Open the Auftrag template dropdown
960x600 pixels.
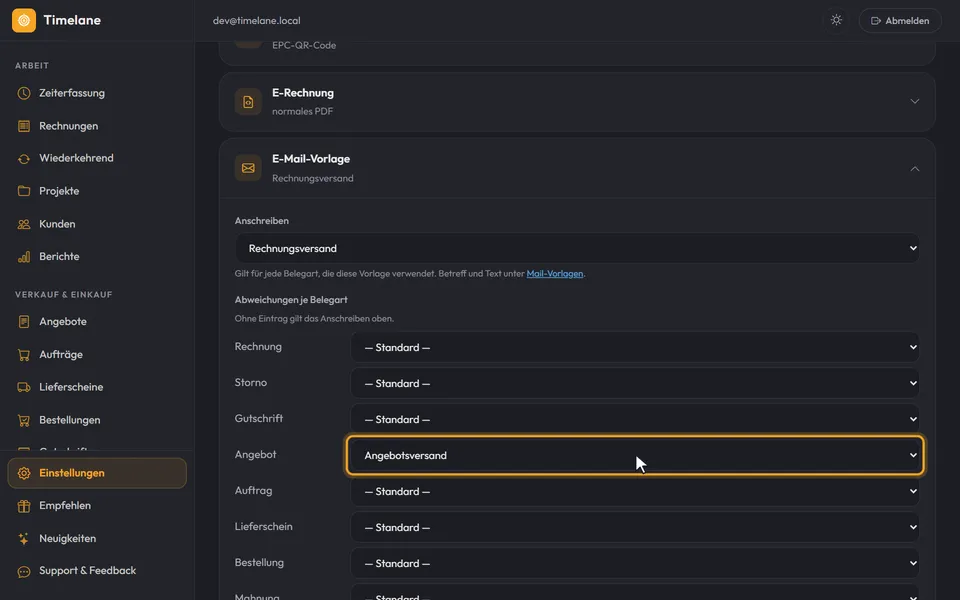pos(635,492)
